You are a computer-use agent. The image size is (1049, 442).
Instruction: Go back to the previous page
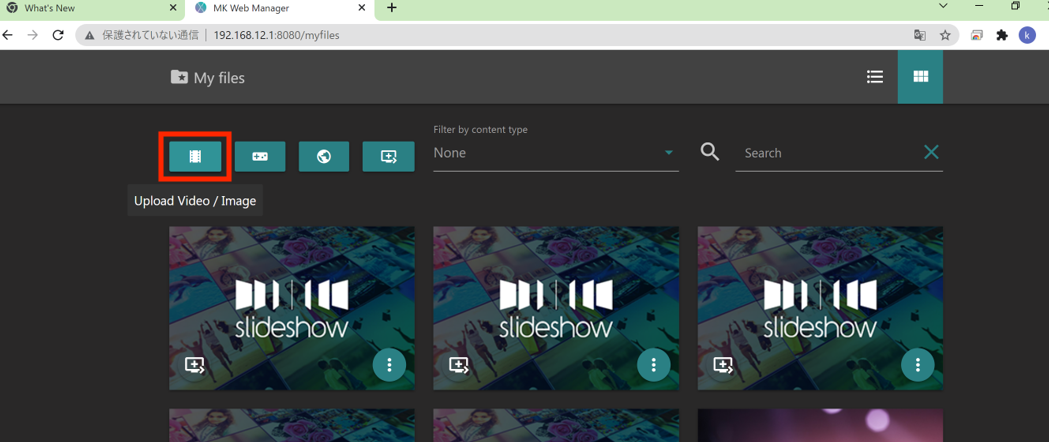coord(8,35)
